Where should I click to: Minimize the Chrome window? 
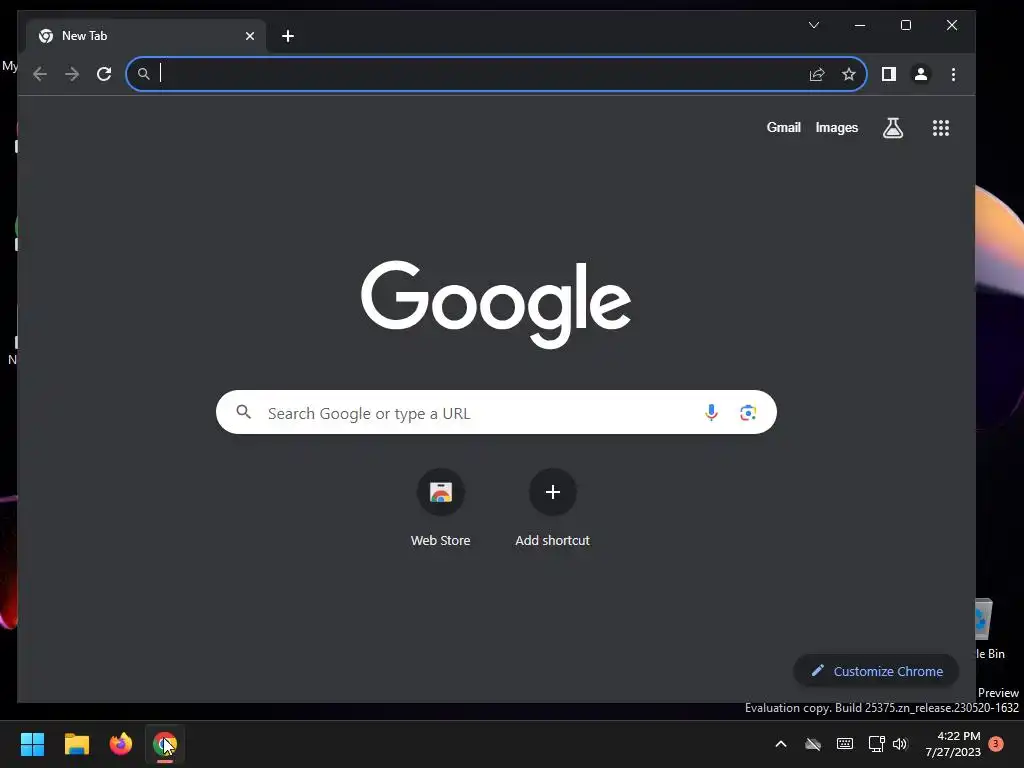[x=860, y=25]
